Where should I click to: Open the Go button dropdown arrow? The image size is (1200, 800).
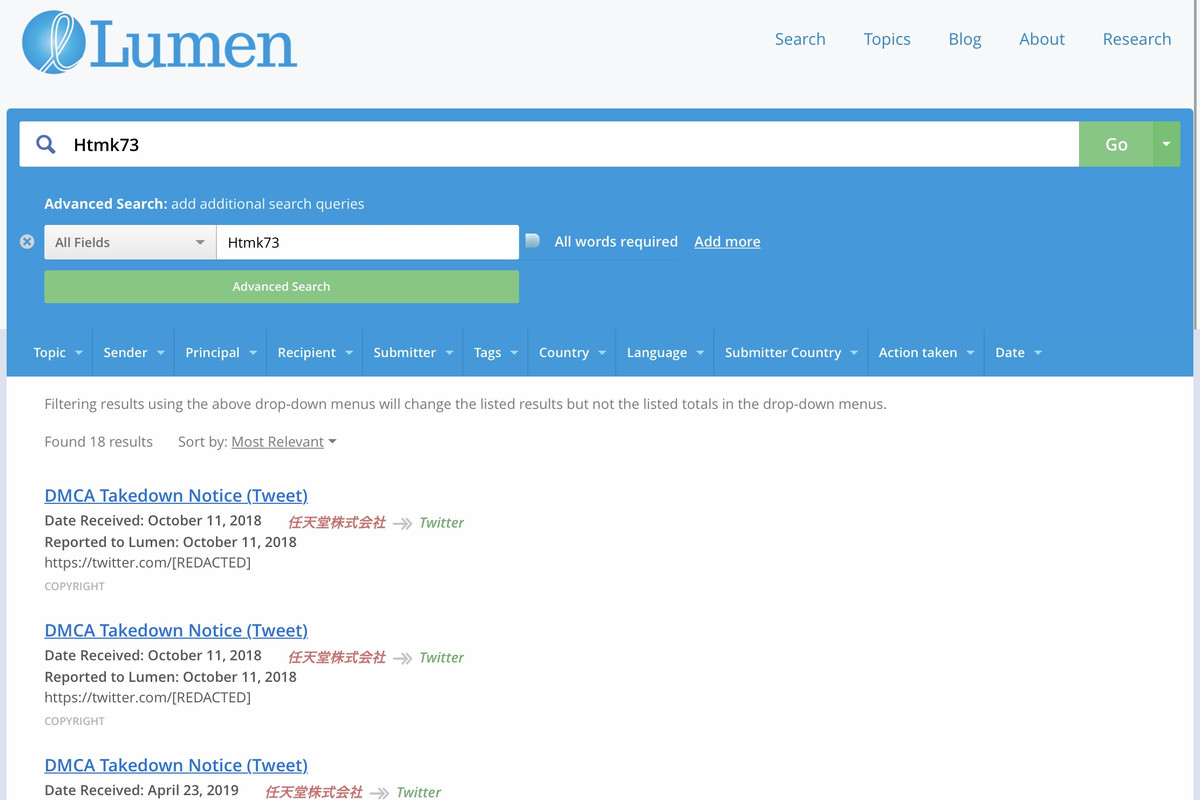click(x=1166, y=144)
